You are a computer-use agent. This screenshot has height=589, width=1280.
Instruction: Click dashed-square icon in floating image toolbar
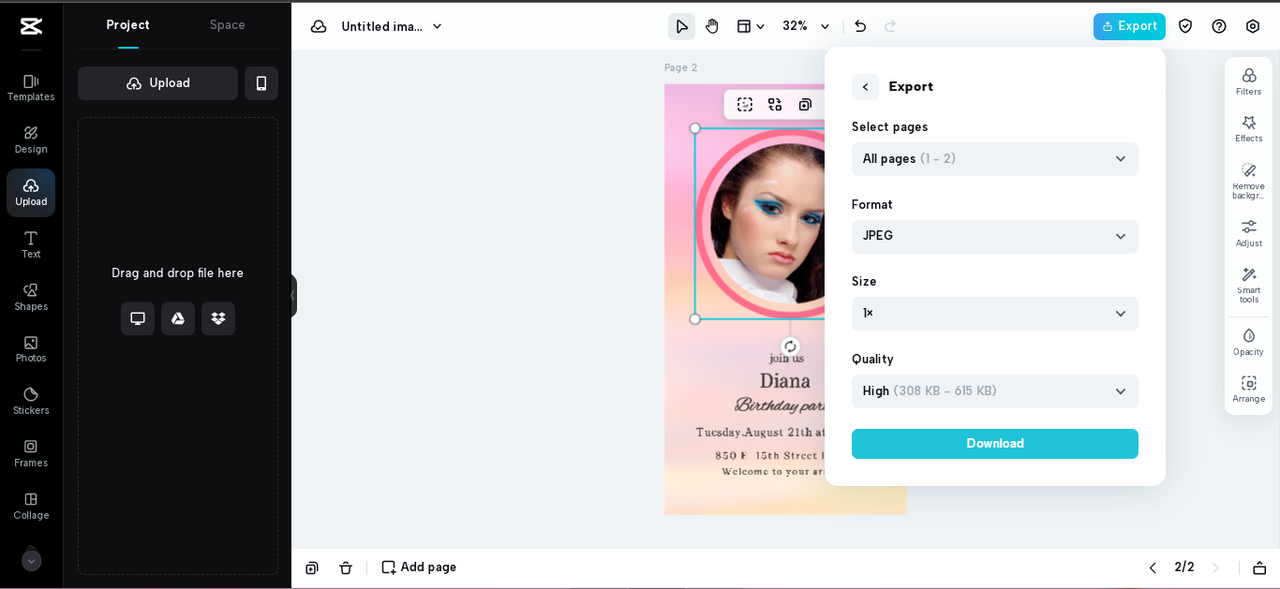pyautogui.click(x=745, y=104)
